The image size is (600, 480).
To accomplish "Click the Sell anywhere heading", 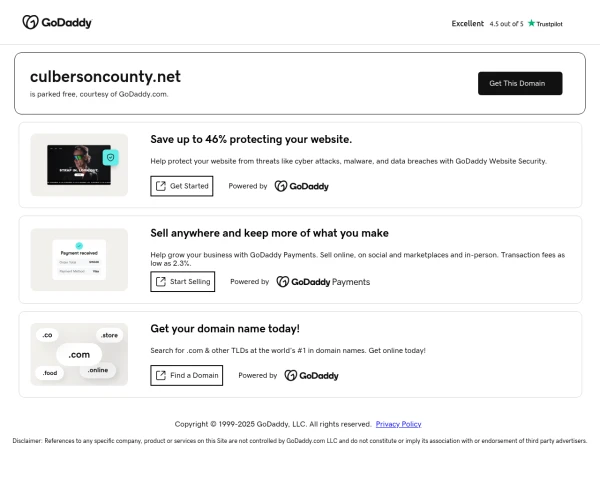I will point(269,233).
